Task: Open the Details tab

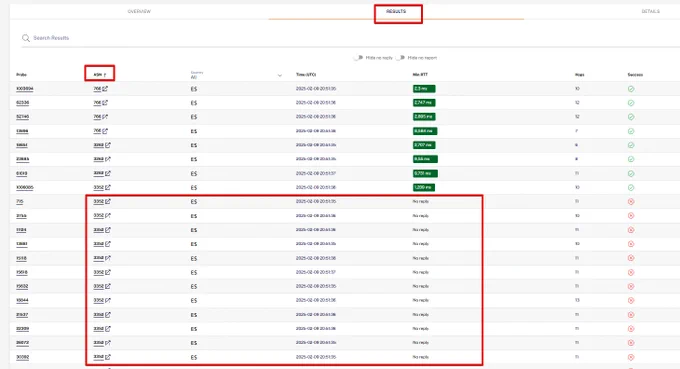Action: coord(651,11)
